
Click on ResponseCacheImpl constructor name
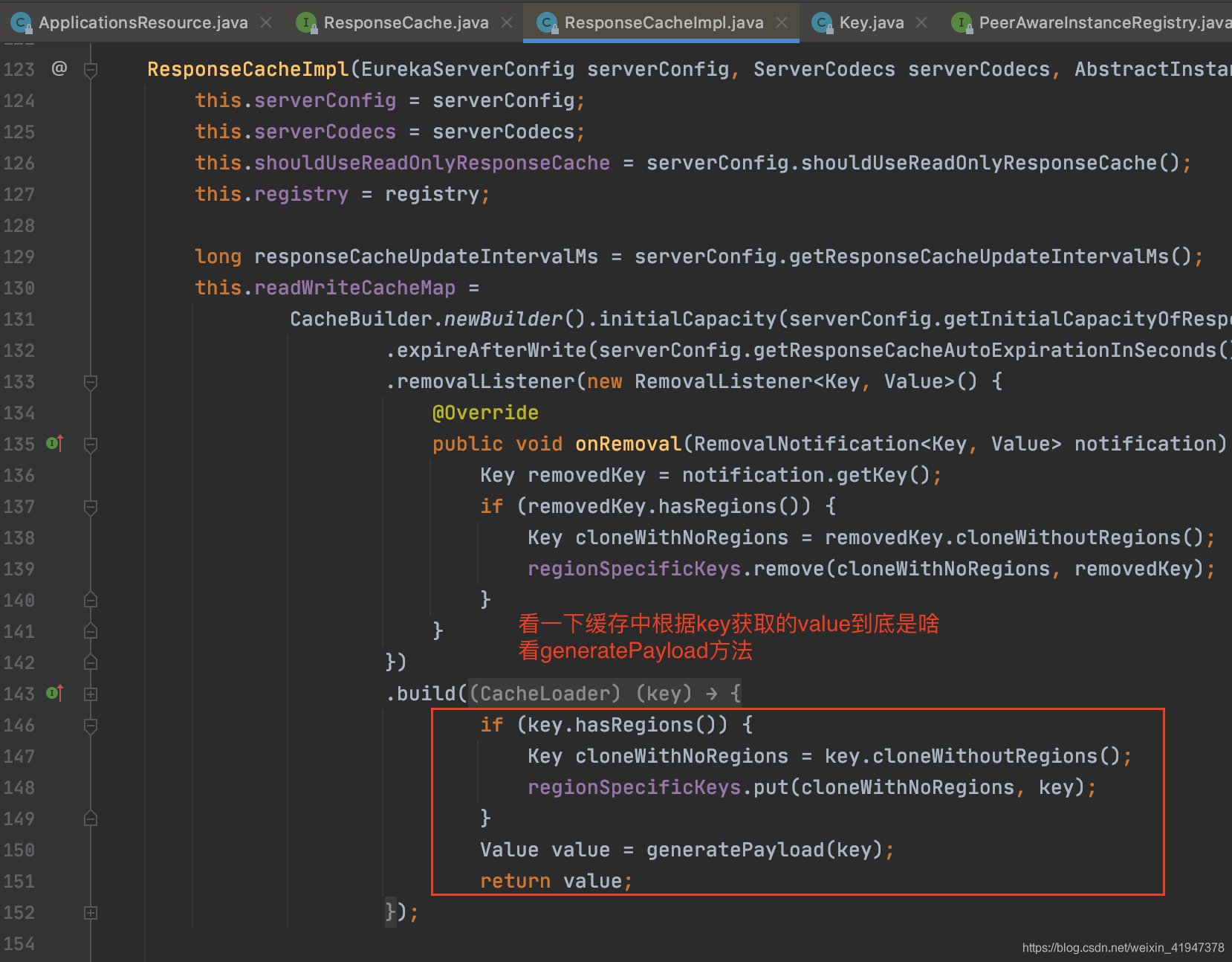coord(248,69)
